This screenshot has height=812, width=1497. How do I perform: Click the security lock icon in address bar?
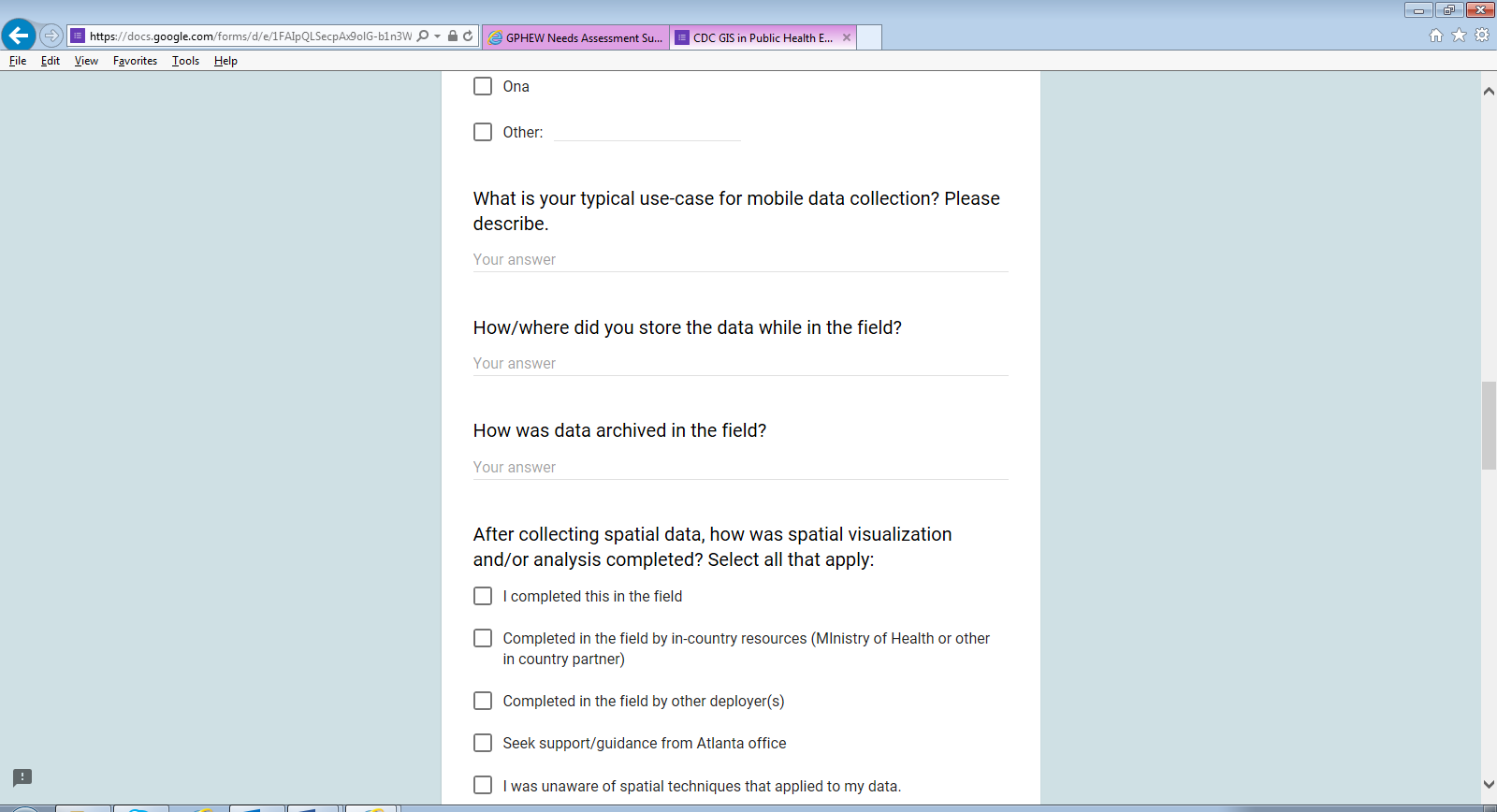point(453,36)
